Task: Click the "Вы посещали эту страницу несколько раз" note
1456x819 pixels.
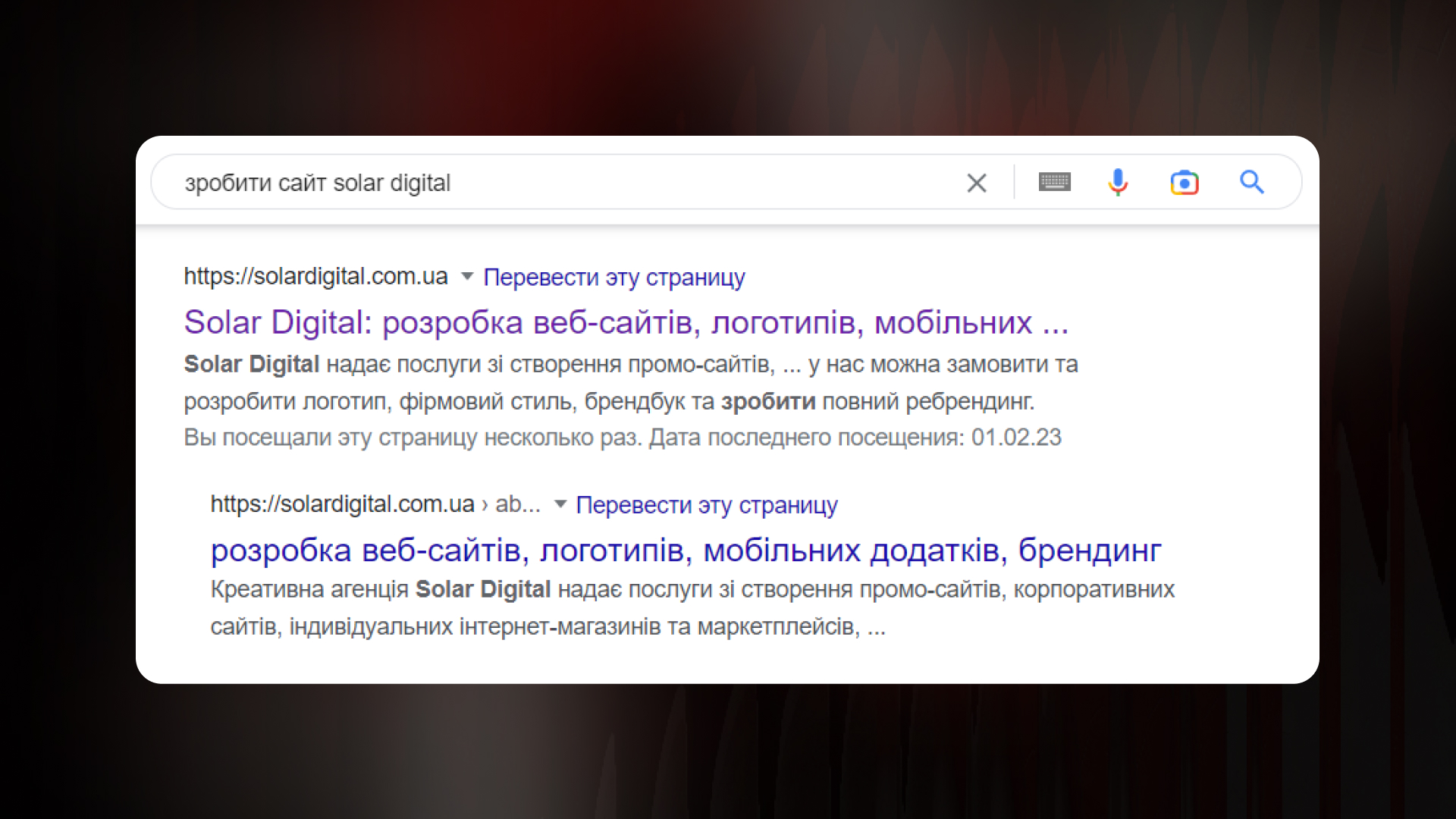Action: (x=623, y=438)
